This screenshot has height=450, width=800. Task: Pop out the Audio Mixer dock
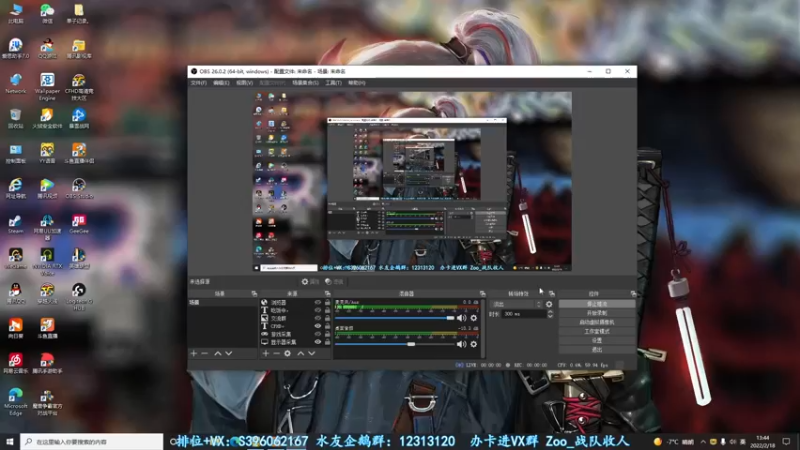pyautogui.click(x=482, y=294)
